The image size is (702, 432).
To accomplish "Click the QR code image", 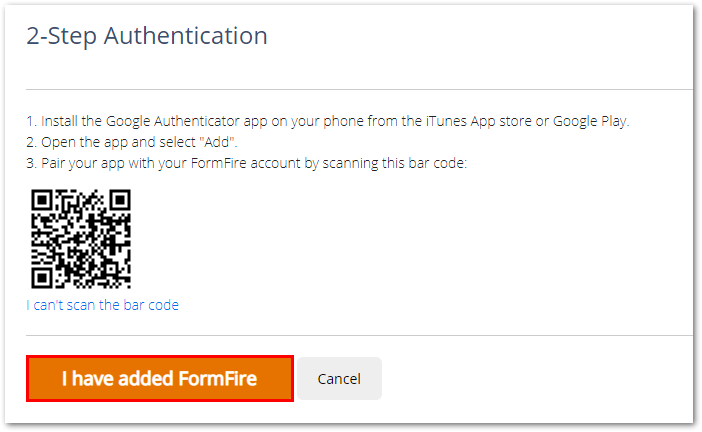I will pyautogui.click(x=81, y=239).
